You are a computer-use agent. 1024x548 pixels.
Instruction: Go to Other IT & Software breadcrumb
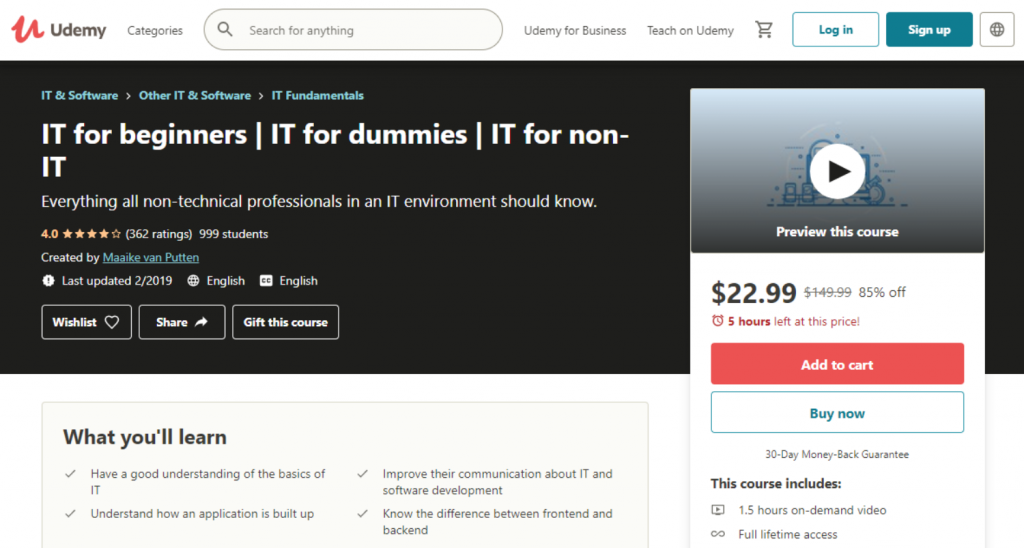tap(195, 95)
